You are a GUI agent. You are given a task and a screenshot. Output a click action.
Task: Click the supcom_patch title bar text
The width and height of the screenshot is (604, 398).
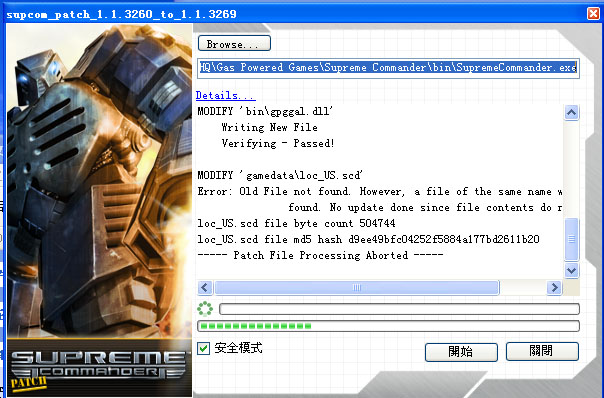tap(121, 14)
